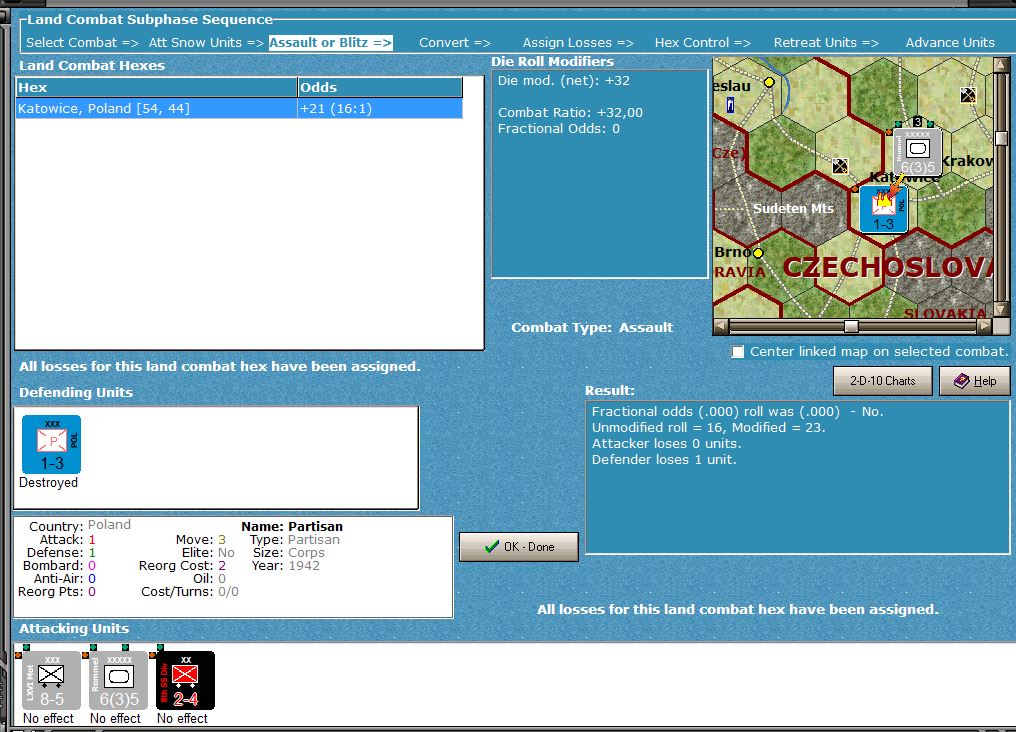This screenshot has width=1016, height=732.
Task: Click the resource icon west of Katowice
Action: [x=840, y=166]
